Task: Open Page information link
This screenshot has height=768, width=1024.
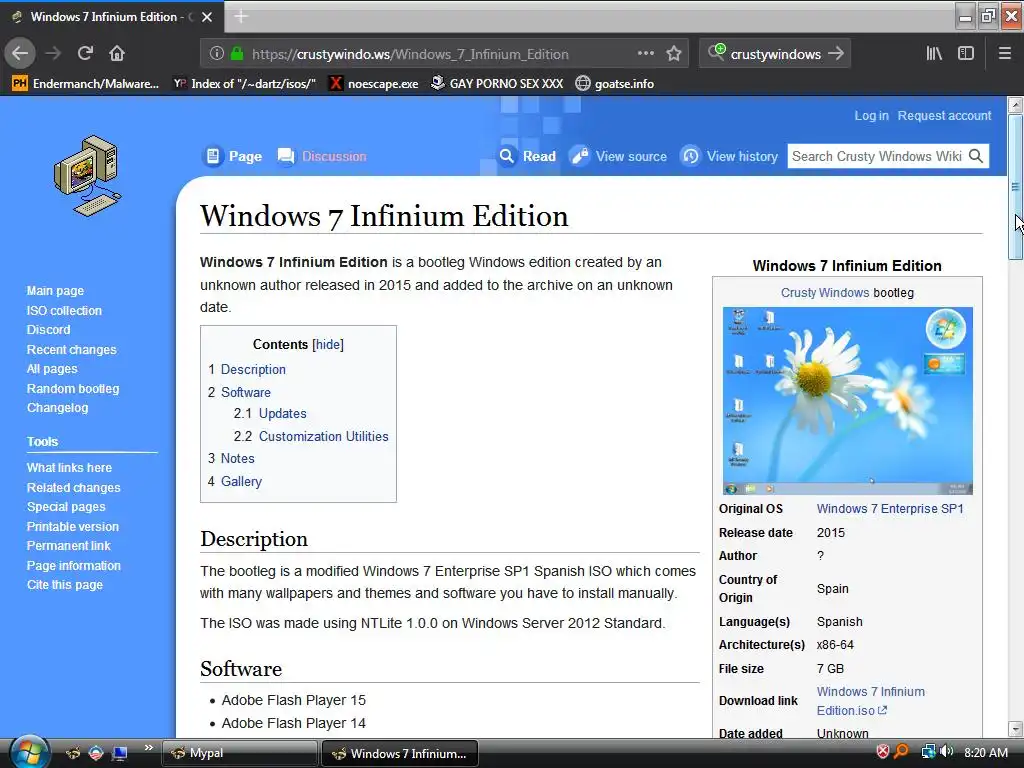Action: pos(73,566)
